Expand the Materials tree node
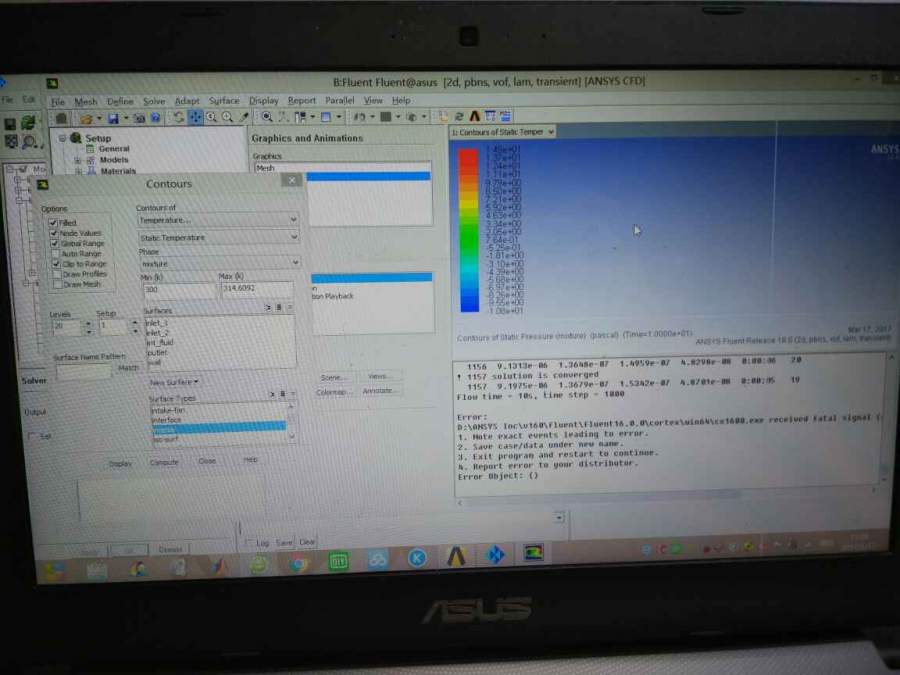The width and height of the screenshot is (900, 675). pyautogui.click(x=79, y=171)
